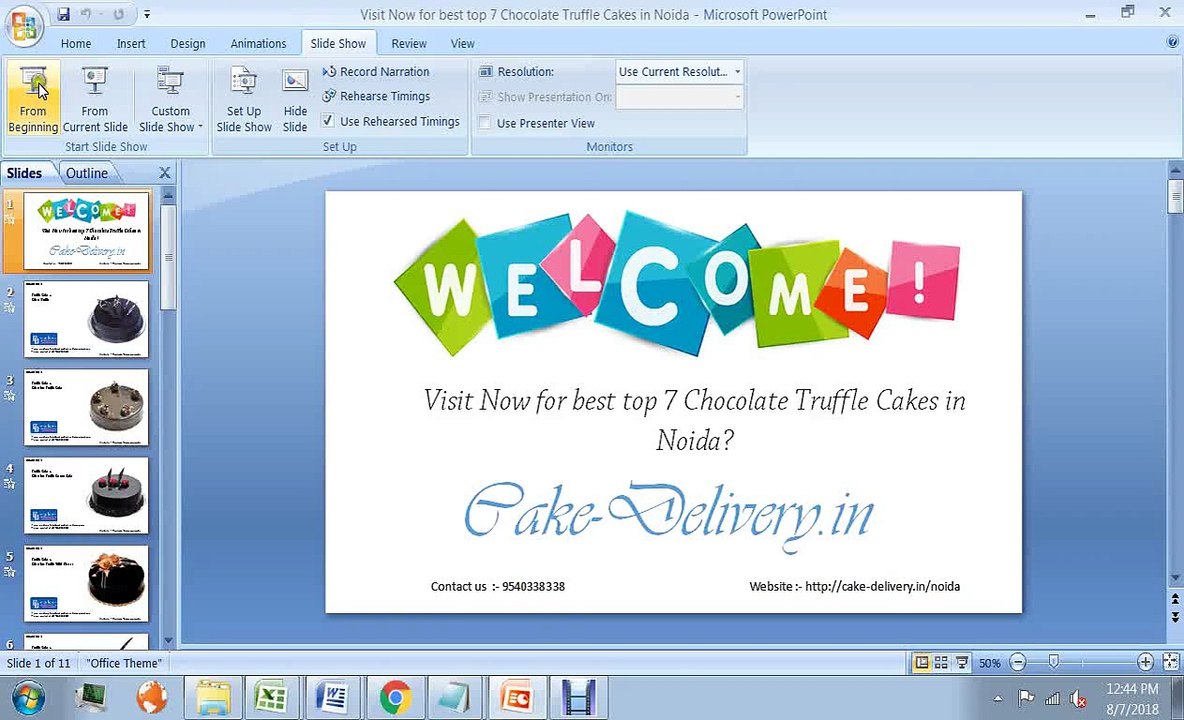Image resolution: width=1184 pixels, height=720 pixels.
Task: Click slide pane scrollbar down arrow
Action: (x=168, y=640)
